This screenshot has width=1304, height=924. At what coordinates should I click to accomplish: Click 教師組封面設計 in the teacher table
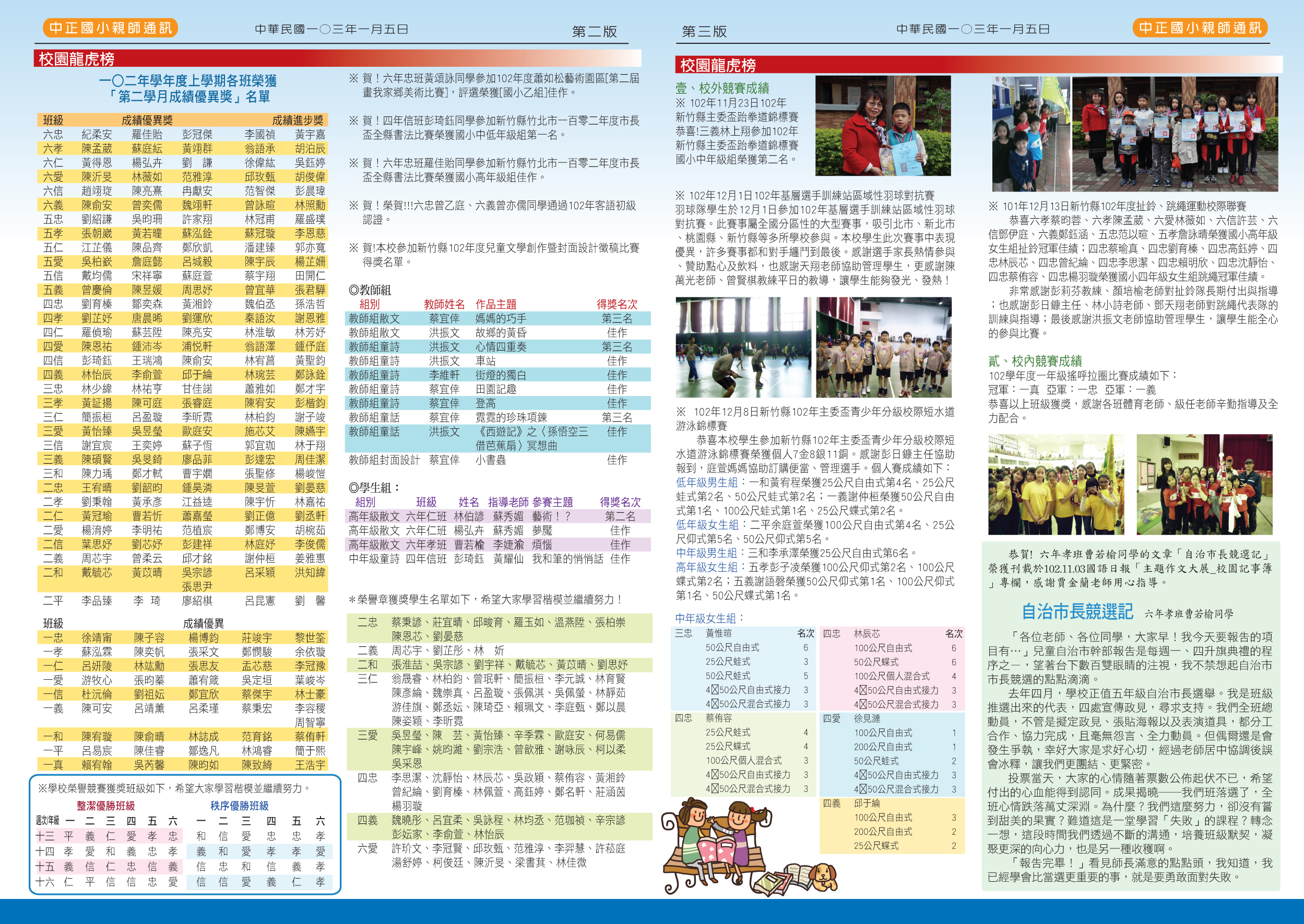coord(384,460)
